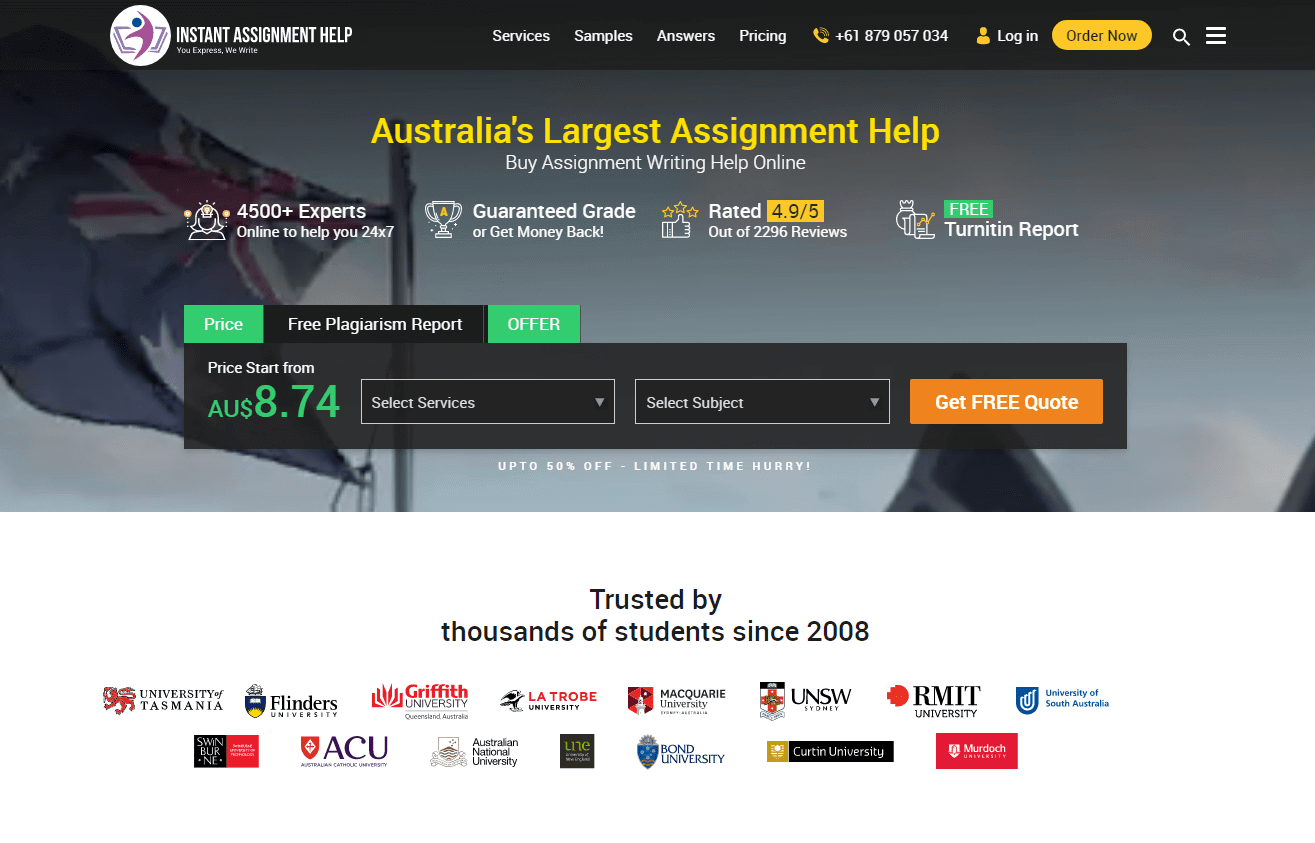Click the user profile icon beside Log in
The height and width of the screenshot is (843, 1315).
click(983, 36)
